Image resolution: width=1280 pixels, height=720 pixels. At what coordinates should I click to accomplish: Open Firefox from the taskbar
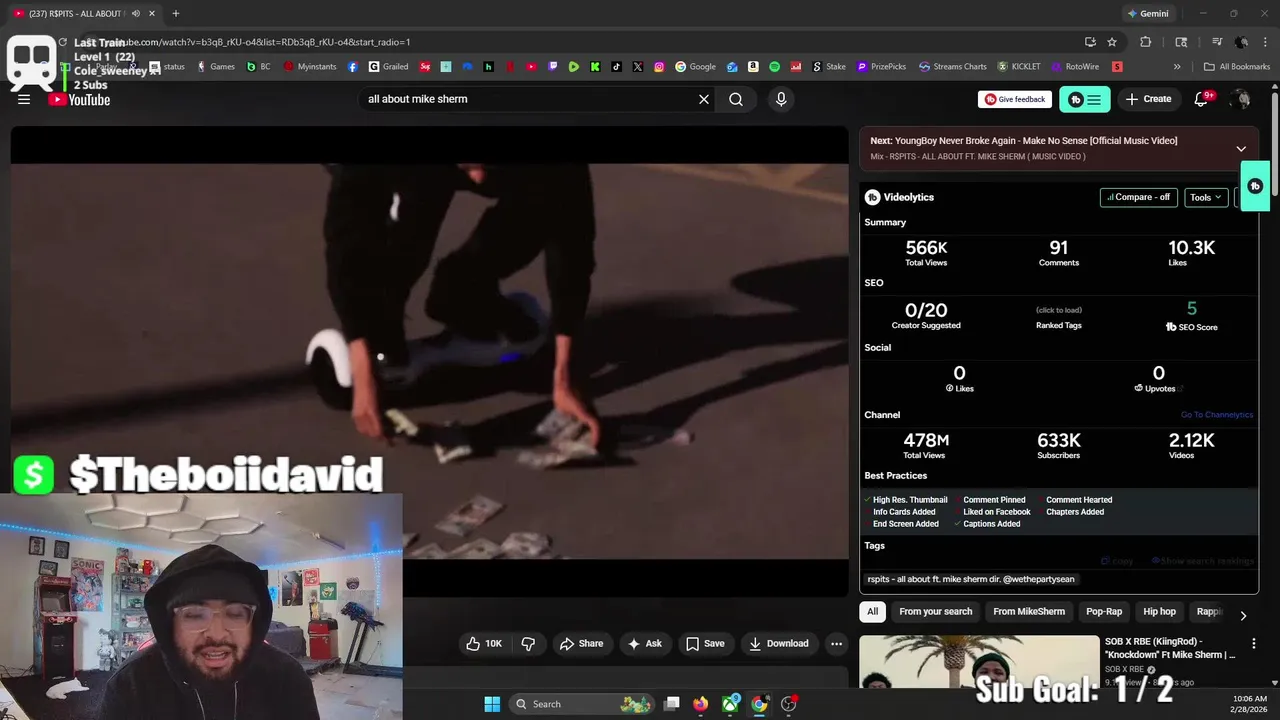pyautogui.click(x=700, y=704)
